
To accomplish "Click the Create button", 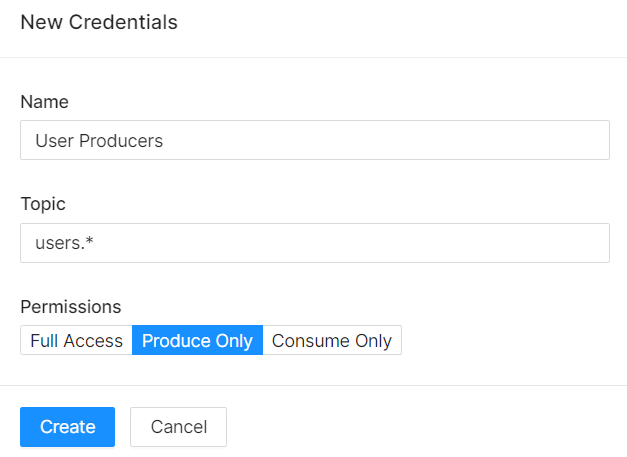I will point(68,427).
